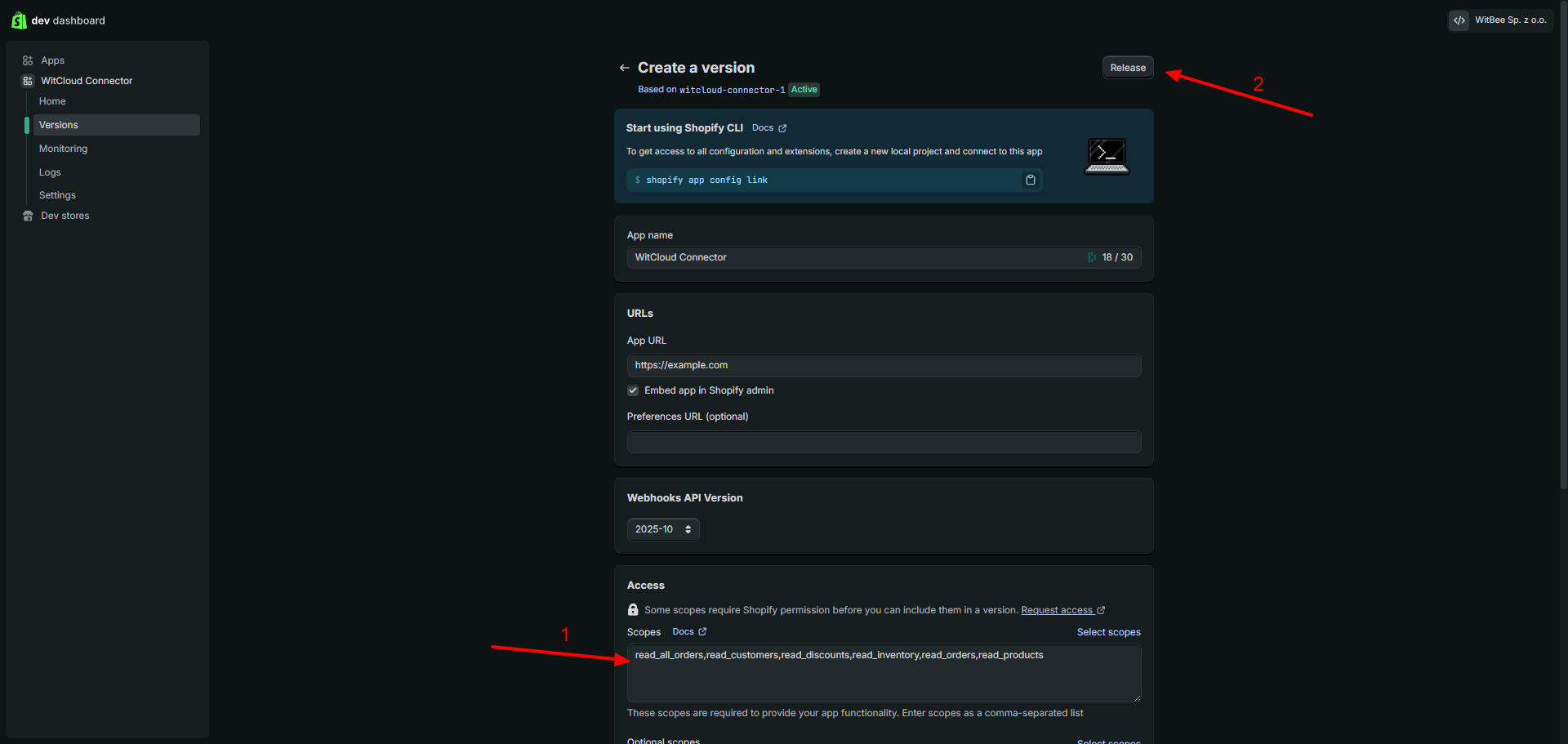Toggle Embed app in Shopify admin checkbox
The image size is (1568, 744).
point(633,390)
